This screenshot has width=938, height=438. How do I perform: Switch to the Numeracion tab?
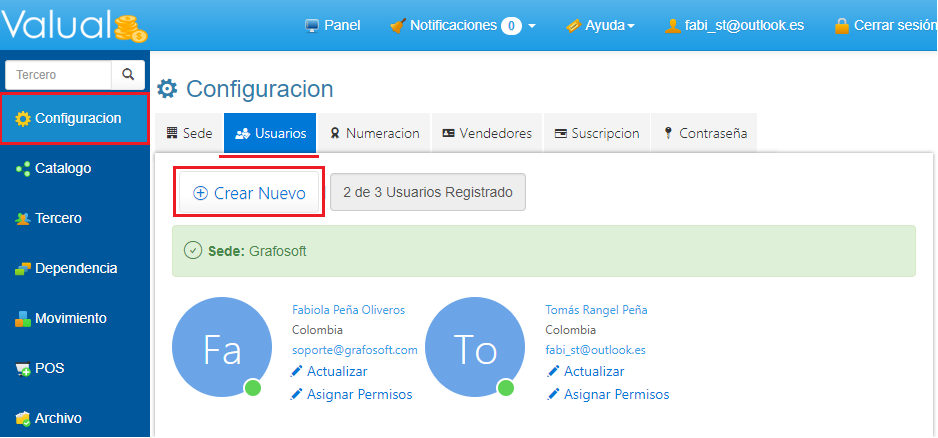click(x=374, y=133)
